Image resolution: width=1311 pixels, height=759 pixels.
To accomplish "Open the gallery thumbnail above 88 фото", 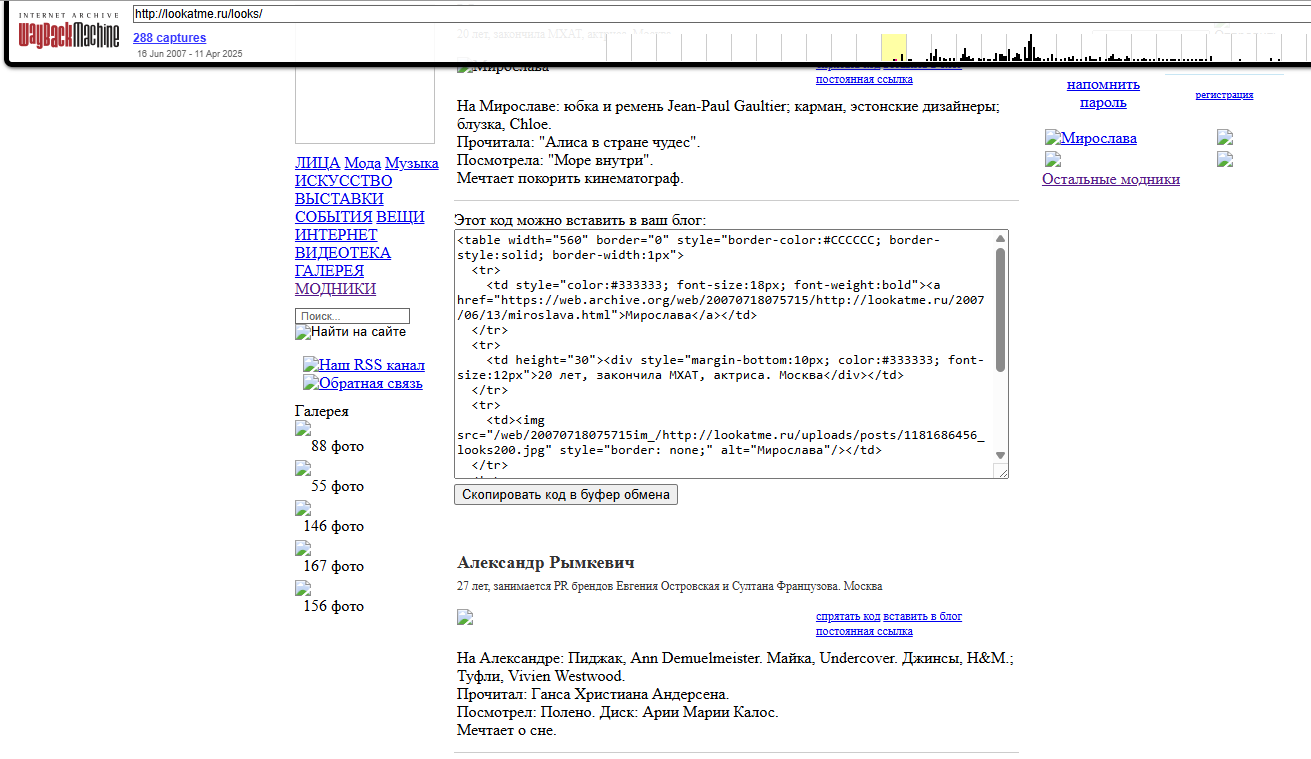I will click(x=303, y=429).
